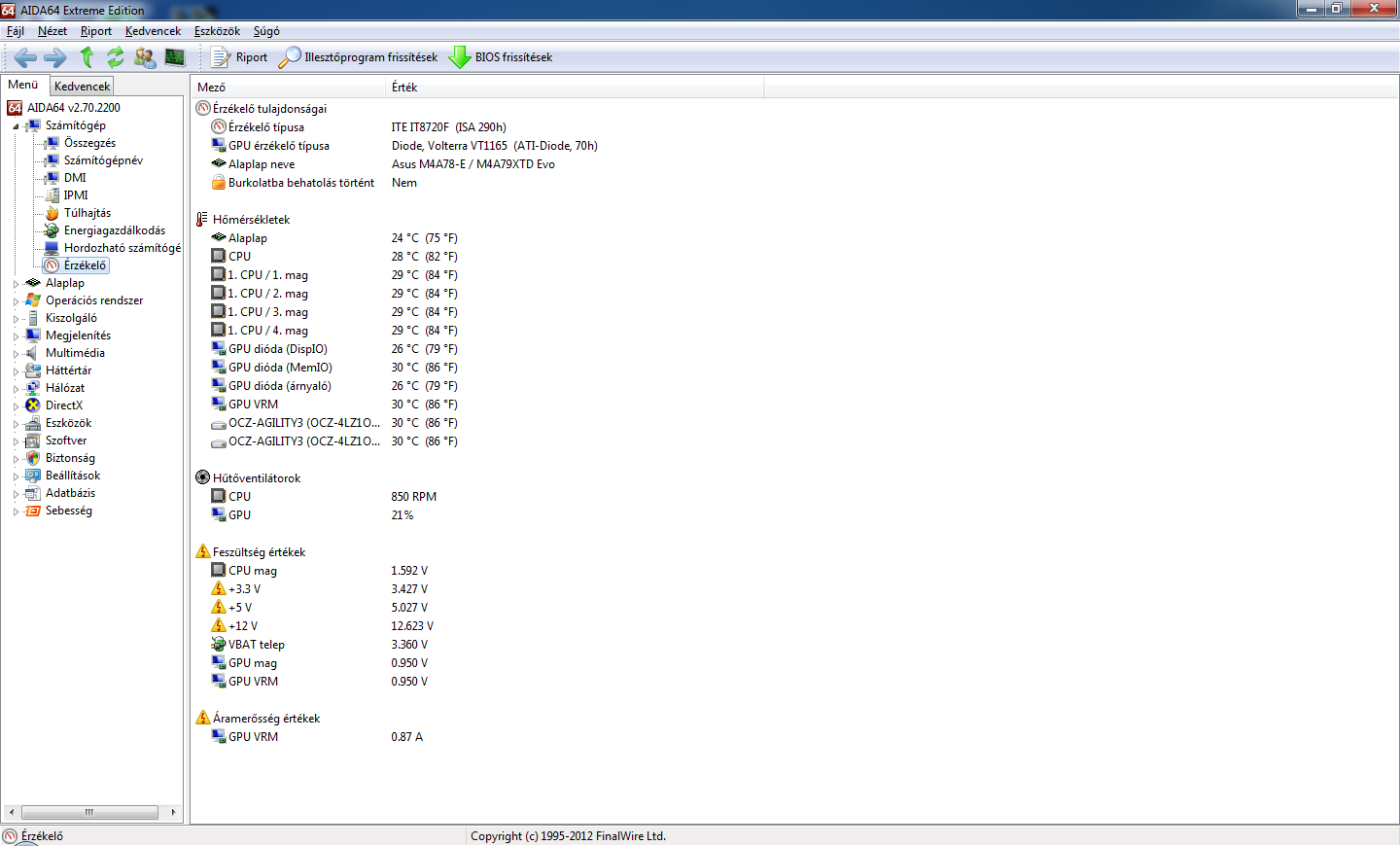The height and width of the screenshot is (846, 1400).
Task: Click left pane scroll right arrow
Action: coord(173,812)
